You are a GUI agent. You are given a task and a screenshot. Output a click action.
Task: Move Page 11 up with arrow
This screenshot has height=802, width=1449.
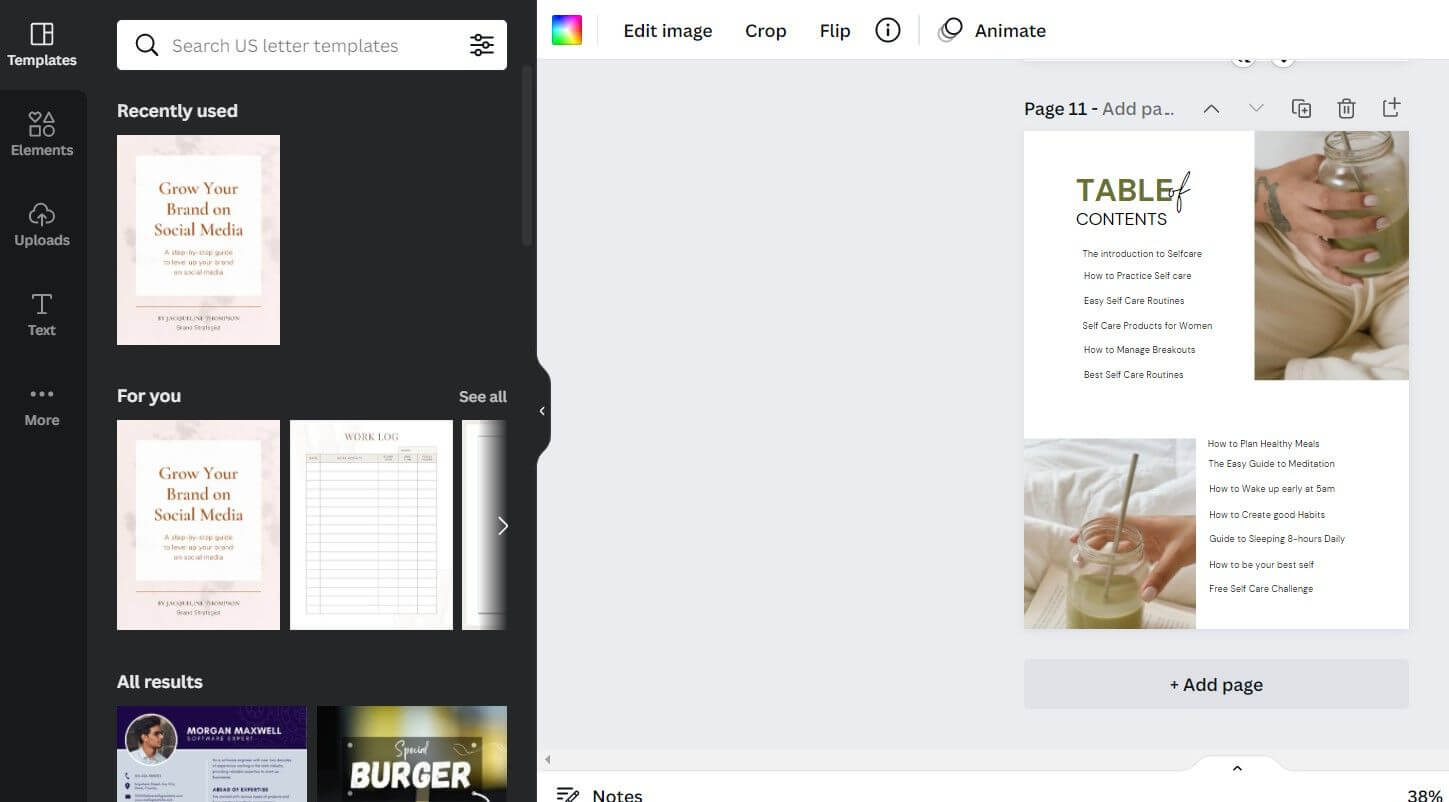click(1211, 109)
